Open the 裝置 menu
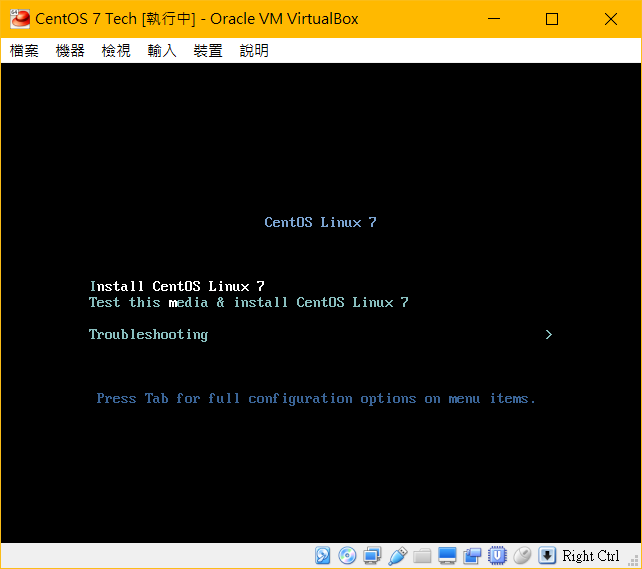 [x=208, y=51]
